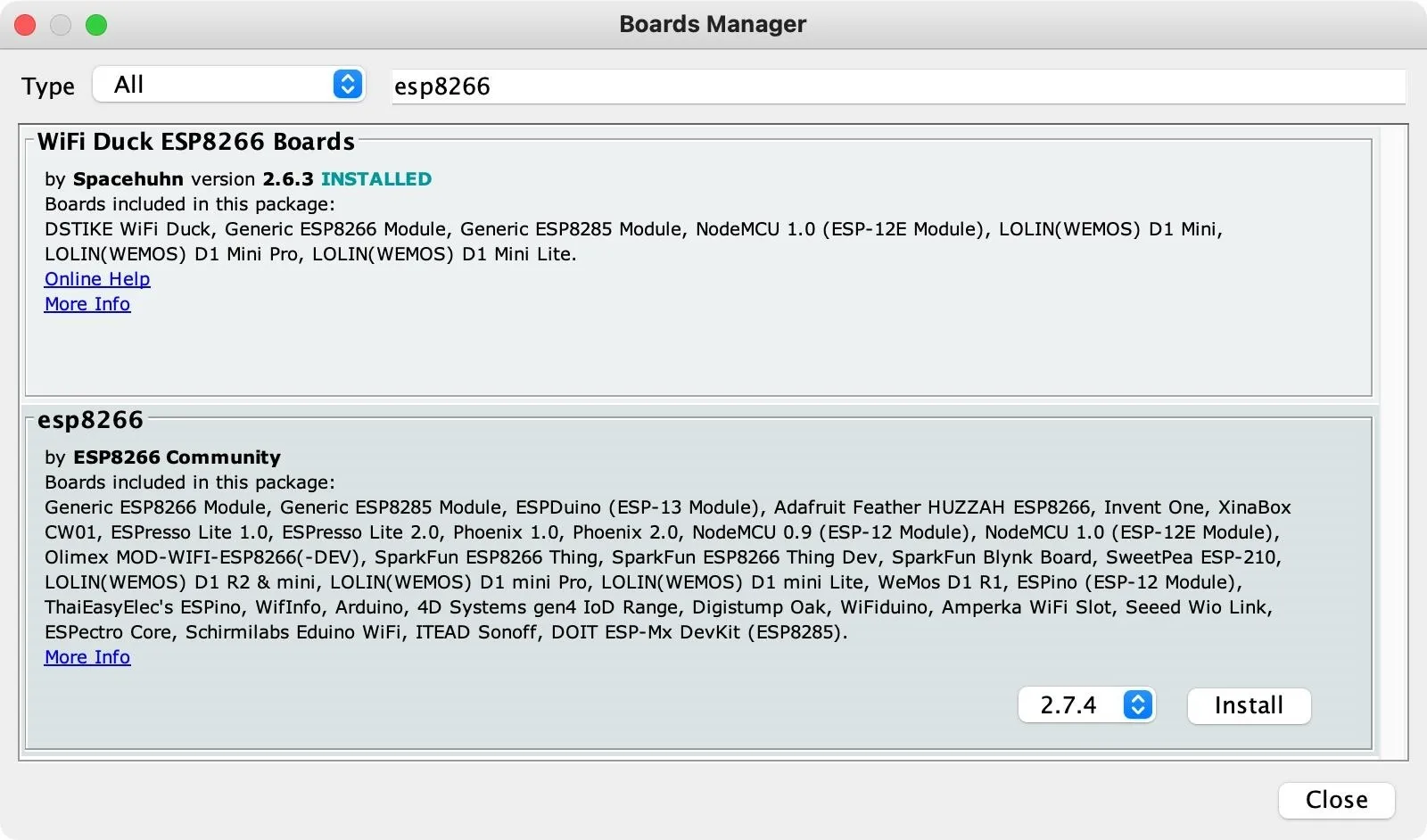Install the esp8266 Community package
The width and height of the screenshot is (1427, 840).
click(1249, 705)
